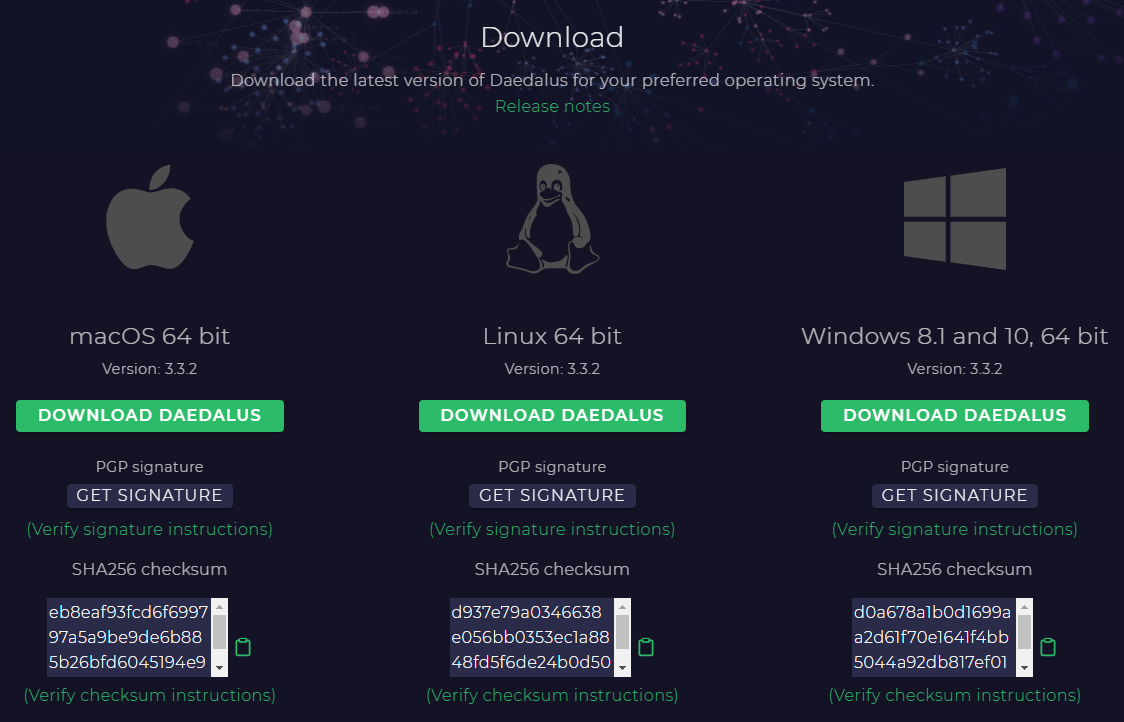Click 'PGP signature' label under macOS
This screenshot has width=1124, height=722.
150,467
